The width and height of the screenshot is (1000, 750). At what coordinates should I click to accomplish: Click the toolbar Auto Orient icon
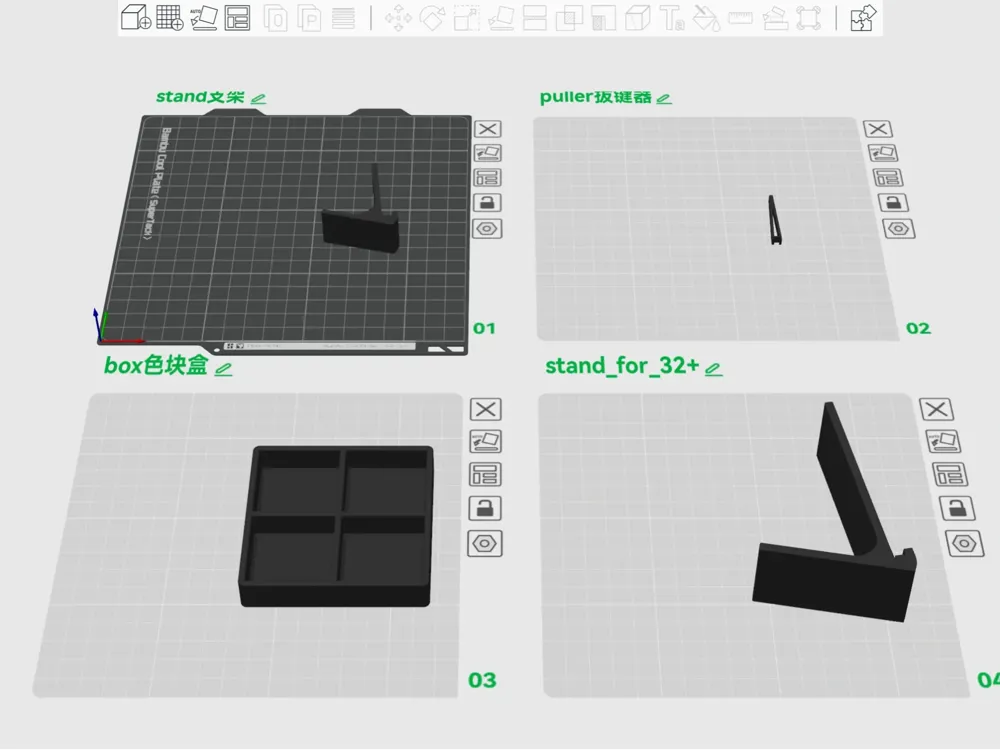pyautogui.click(x=204, y=18)
